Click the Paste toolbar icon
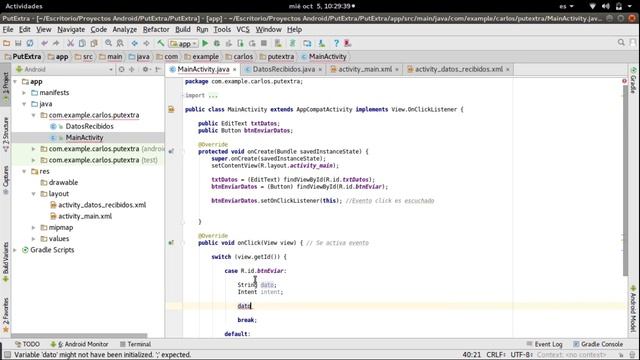640x360 pixels. click(94, 43)
